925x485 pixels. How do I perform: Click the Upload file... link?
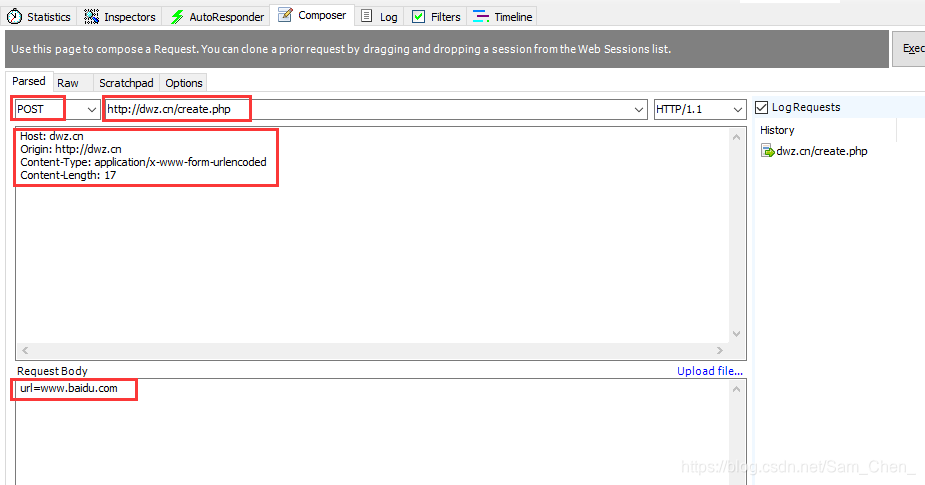(710, 371)
